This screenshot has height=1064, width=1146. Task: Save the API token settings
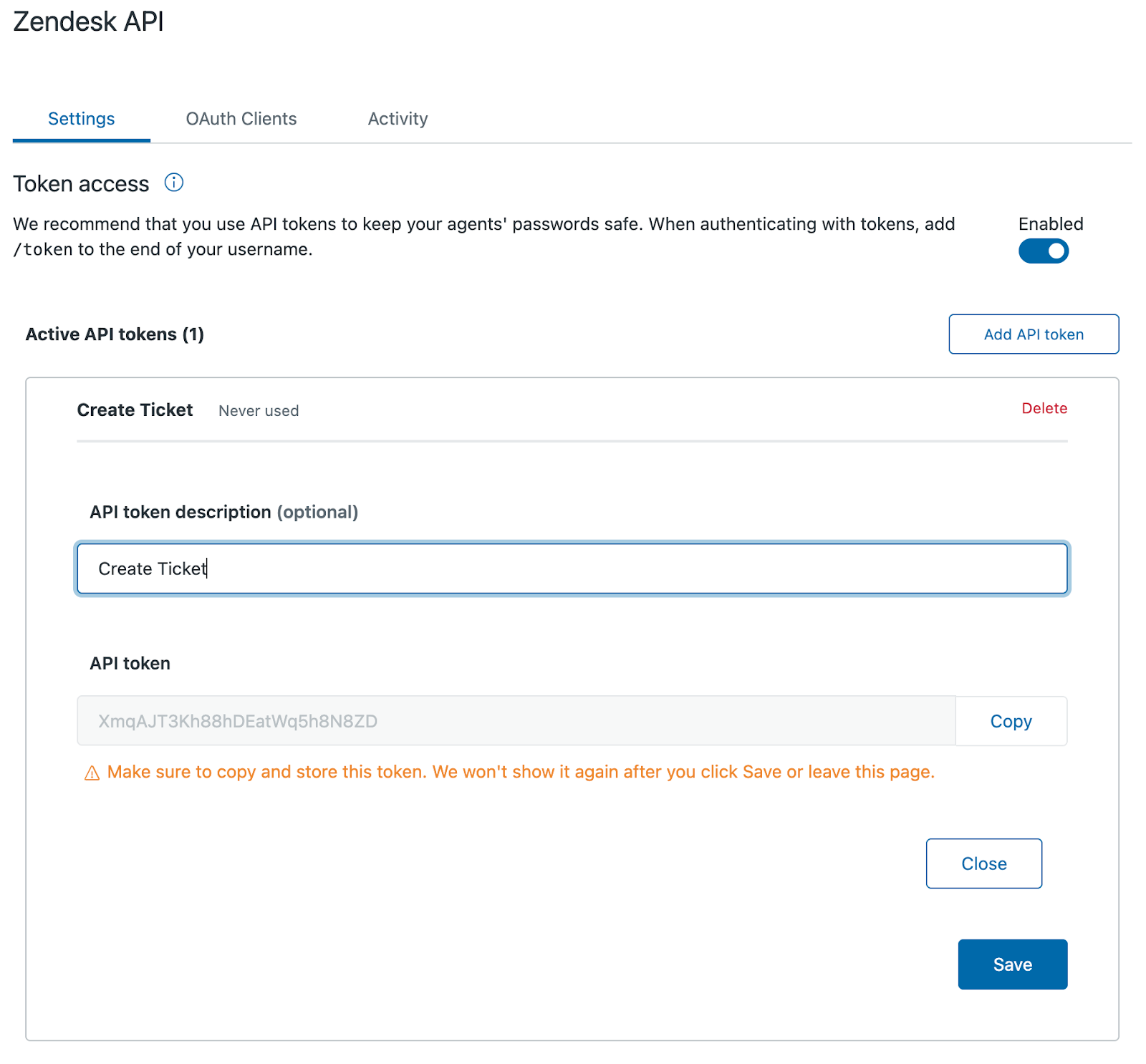pos(1012,964)
